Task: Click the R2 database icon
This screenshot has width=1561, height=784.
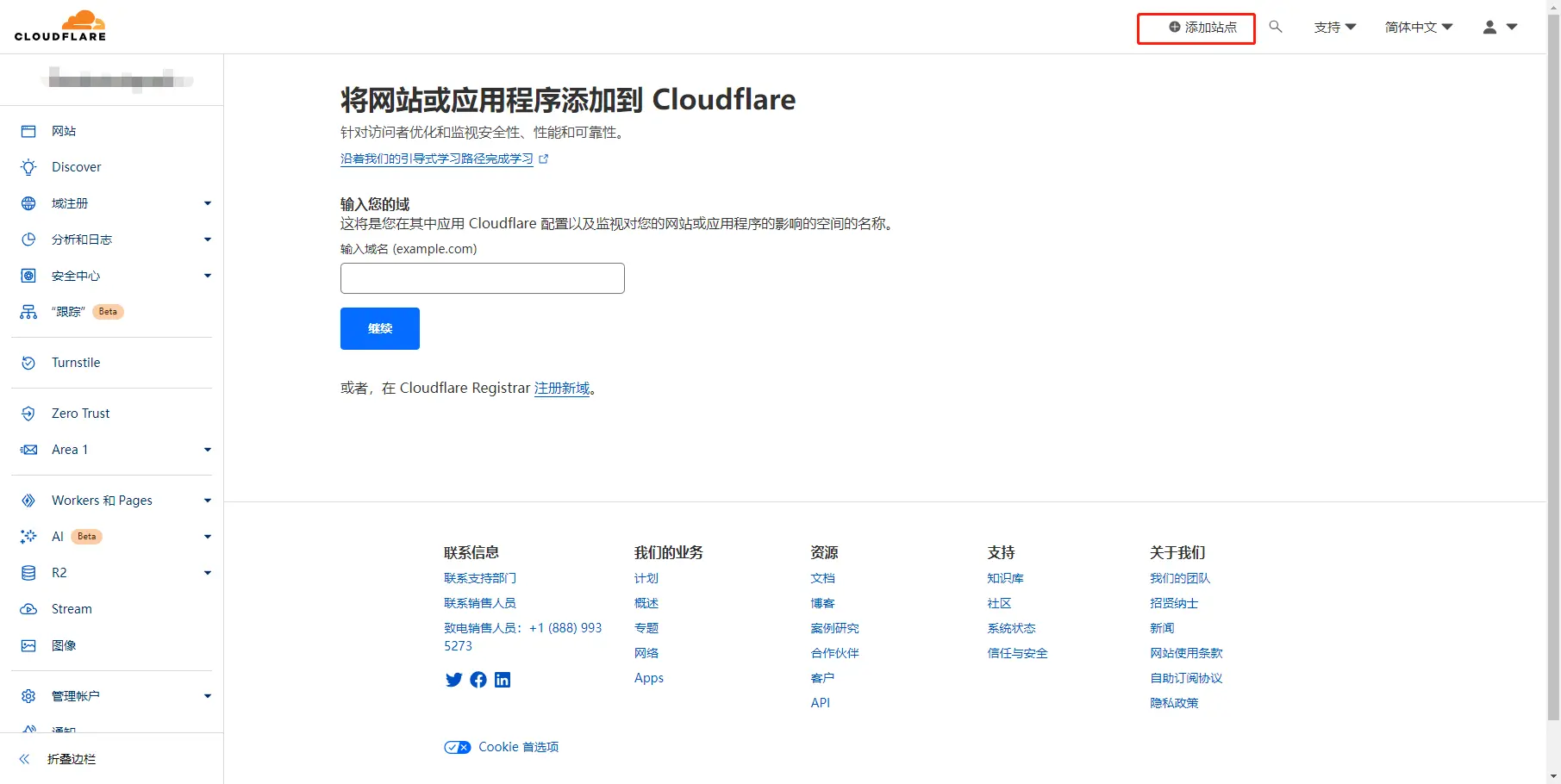Action: tap(28, 573)
